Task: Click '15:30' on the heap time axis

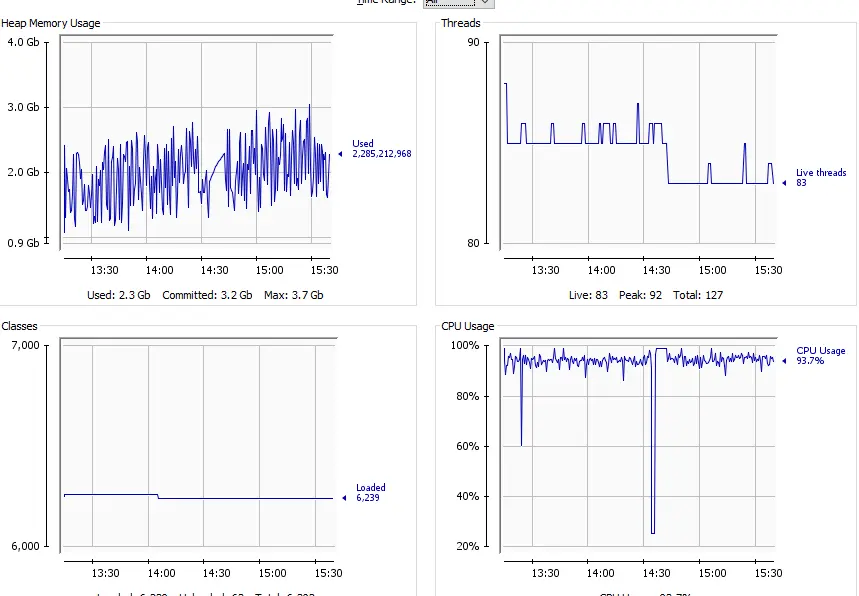Action: point(324,270)
